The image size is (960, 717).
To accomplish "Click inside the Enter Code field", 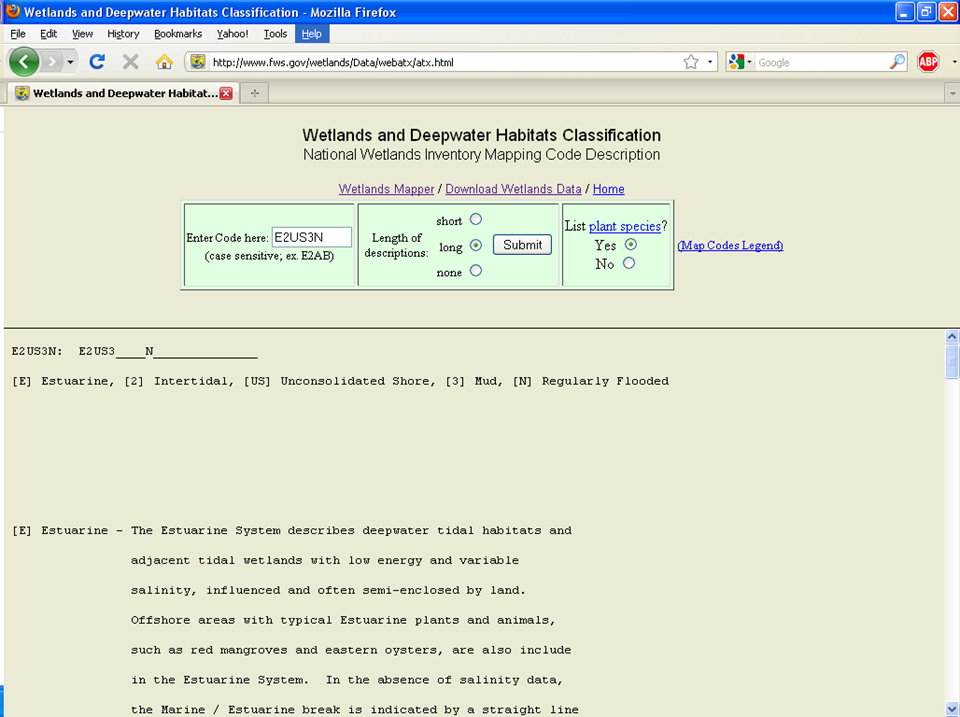I will pyautogui.click(x=312, y=236).
